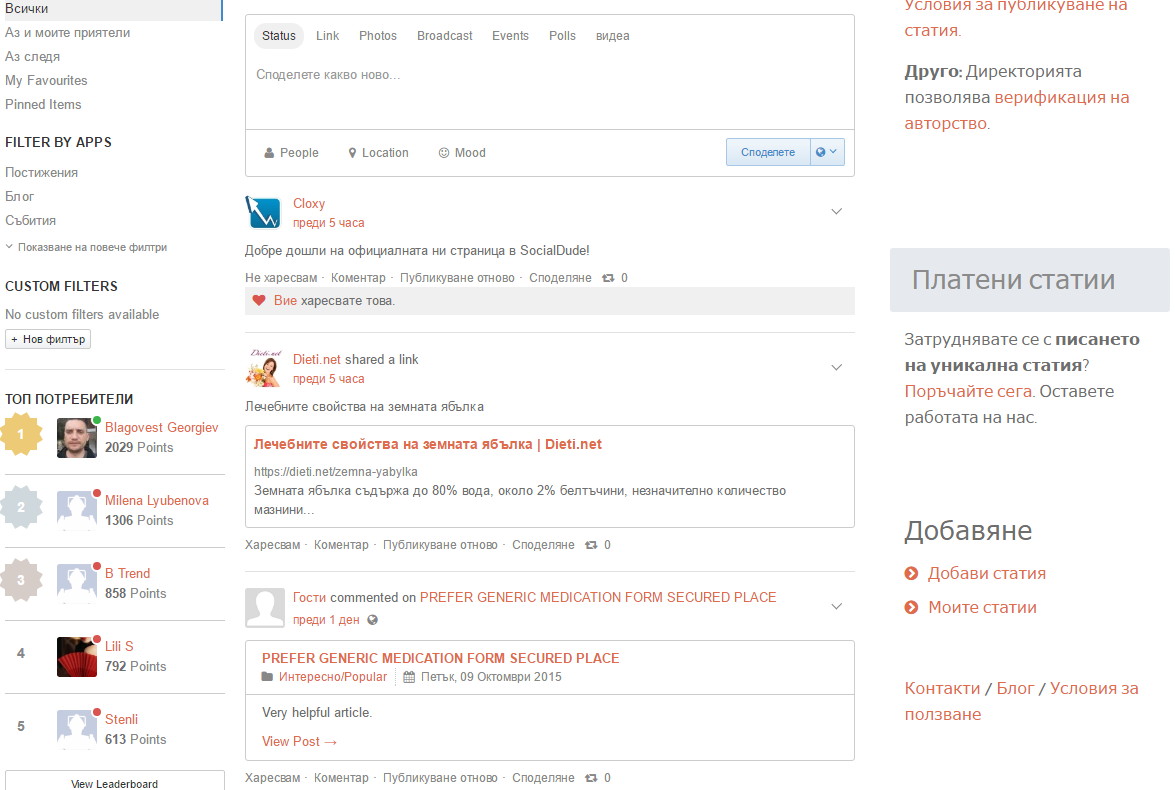Screen dimensions: 1175x790
Task: Open the View Post link
Action: click(x=299, y=741)
